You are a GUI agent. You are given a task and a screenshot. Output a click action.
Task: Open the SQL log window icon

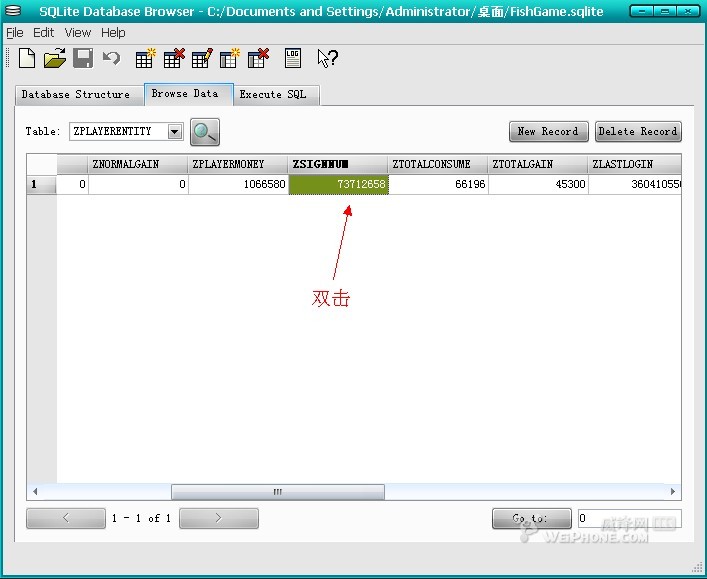coord(292,59)
